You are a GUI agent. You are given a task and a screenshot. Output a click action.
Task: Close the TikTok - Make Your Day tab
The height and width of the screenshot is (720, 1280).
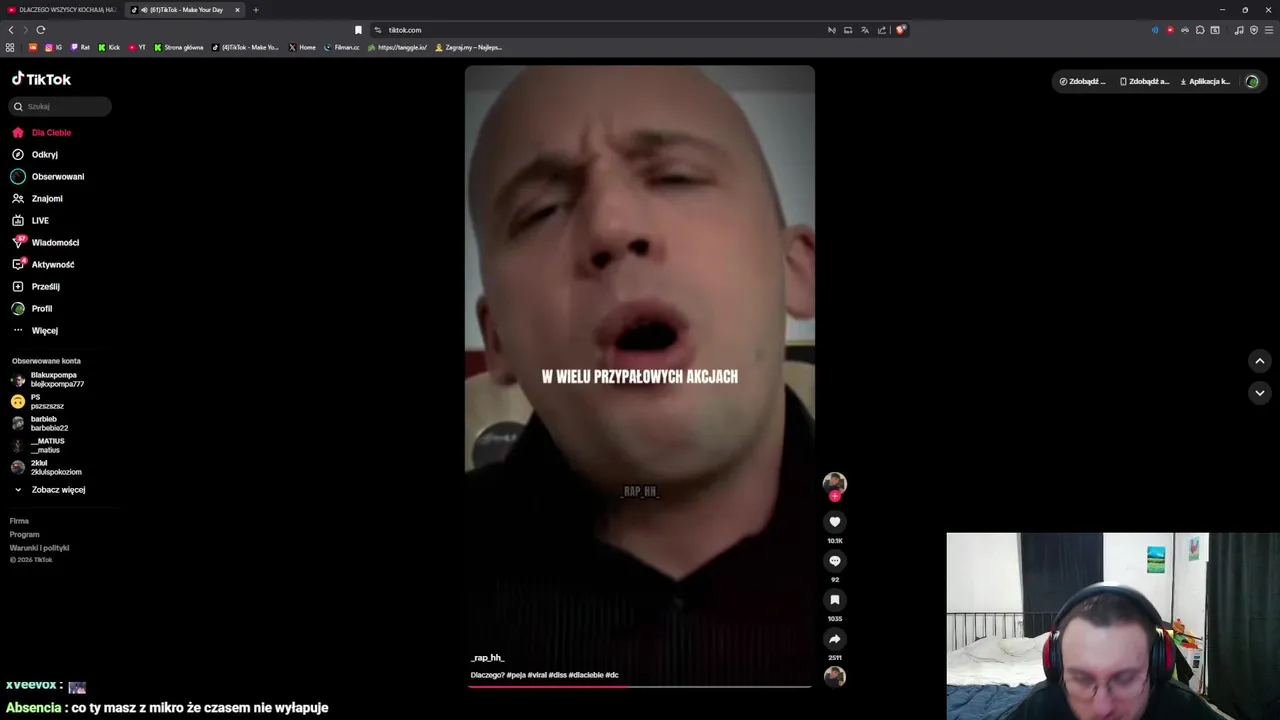pos(237,10)
